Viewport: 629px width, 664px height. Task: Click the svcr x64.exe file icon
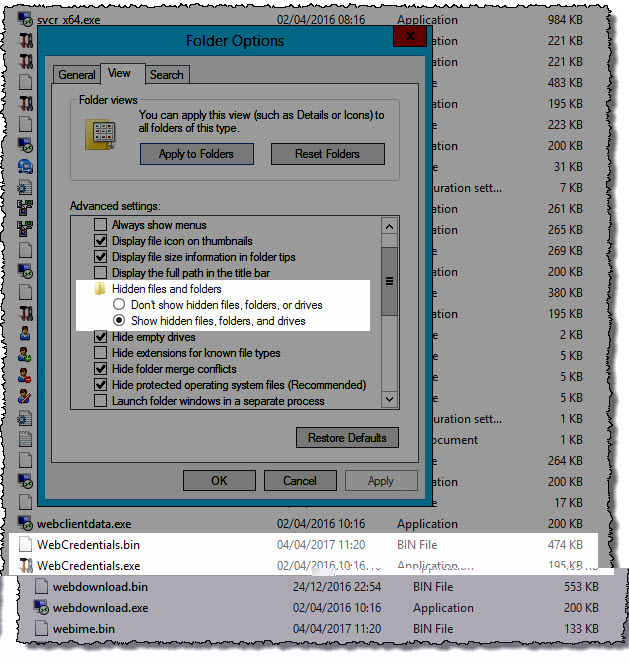25,20
